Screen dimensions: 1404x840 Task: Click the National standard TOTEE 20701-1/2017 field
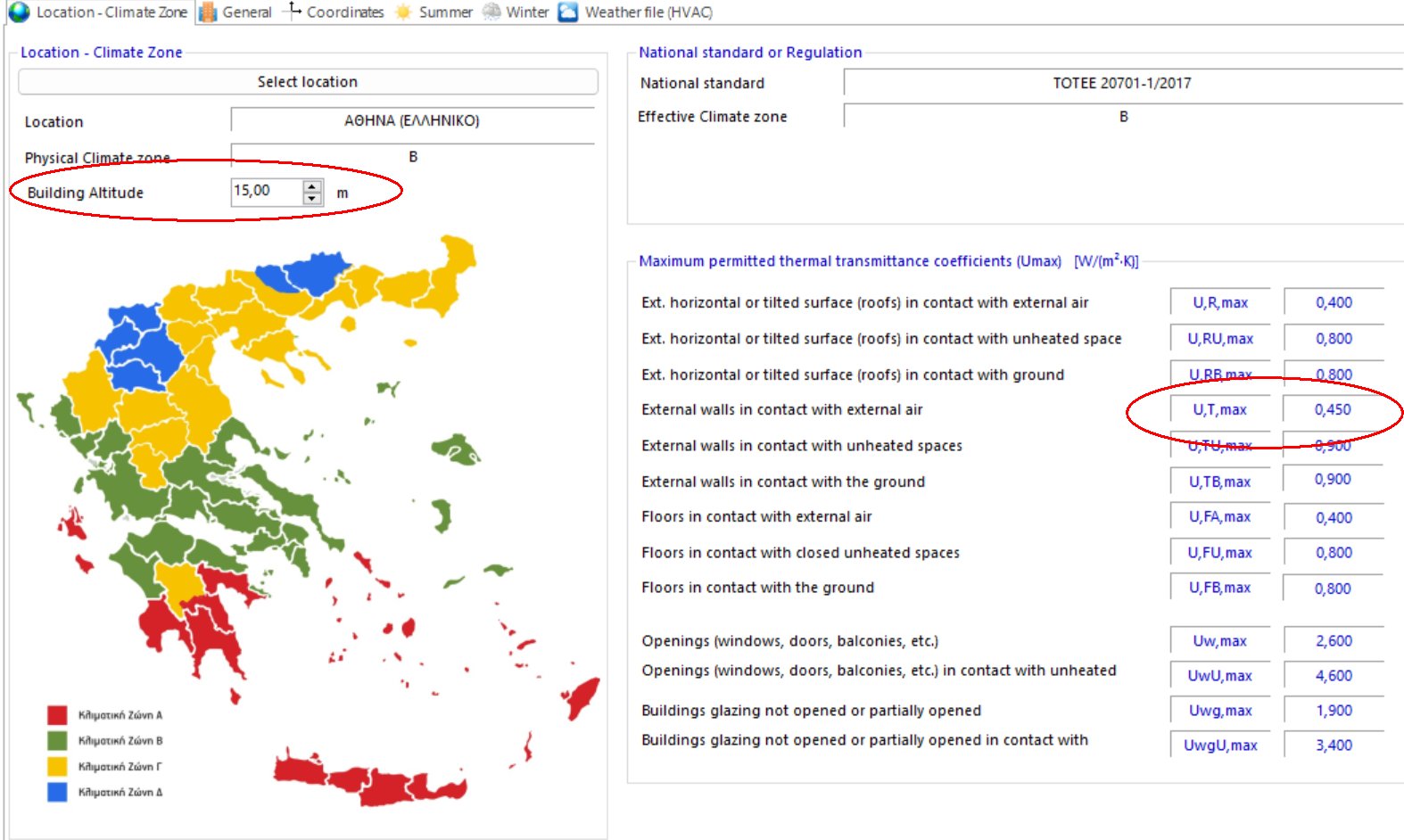pyautogui.click(x=1121, y=83)
